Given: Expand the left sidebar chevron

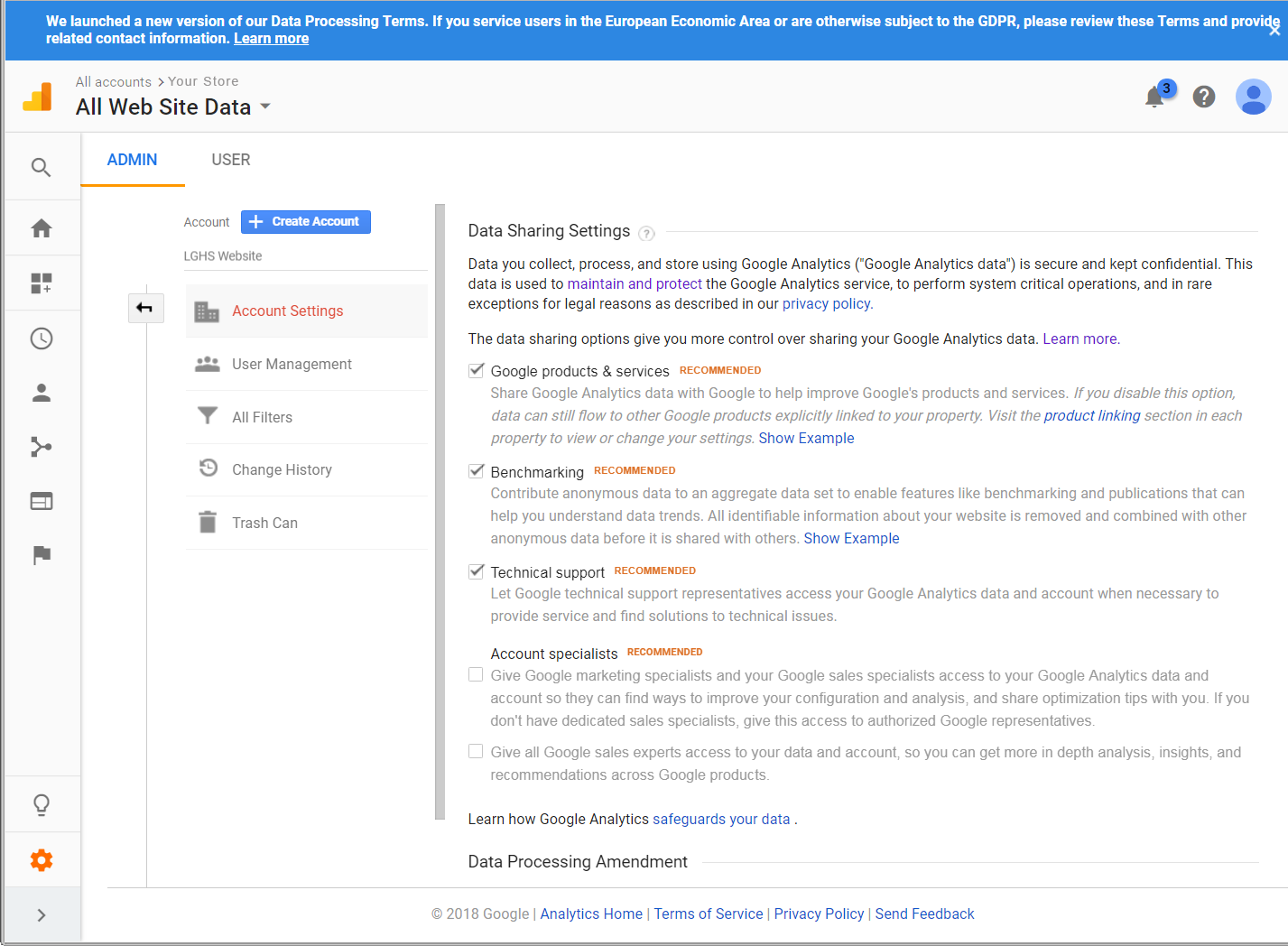Looking at the screenshot, I should coord(41,915).
